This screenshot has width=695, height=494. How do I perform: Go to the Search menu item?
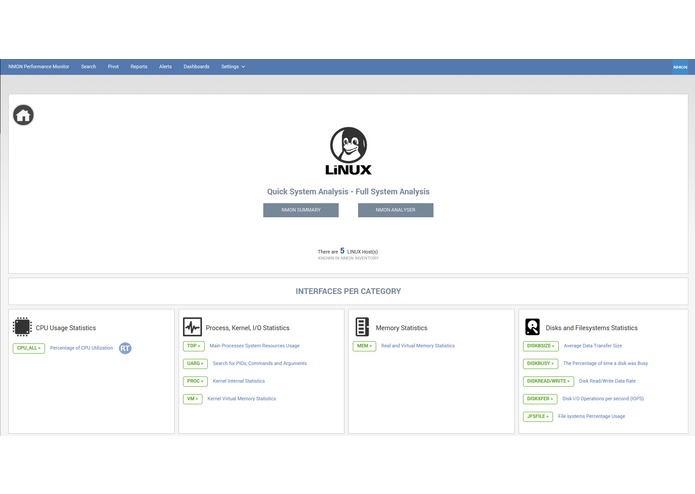coord(88,67)
